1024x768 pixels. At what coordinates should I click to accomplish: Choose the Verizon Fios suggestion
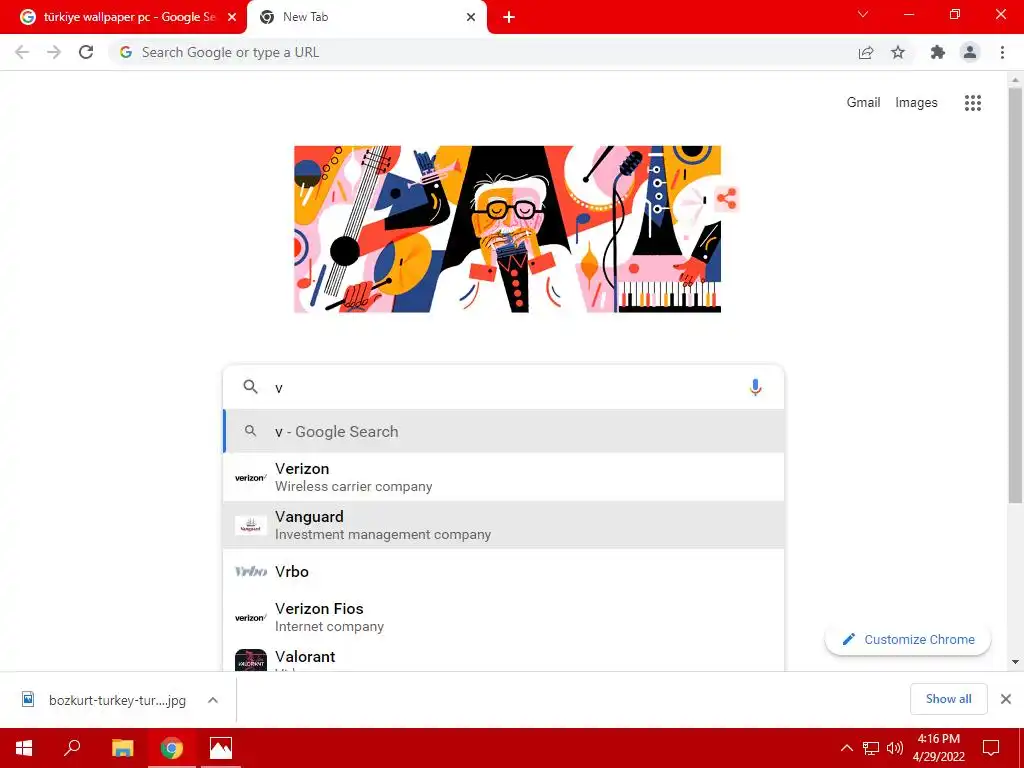tap(504, 617)
